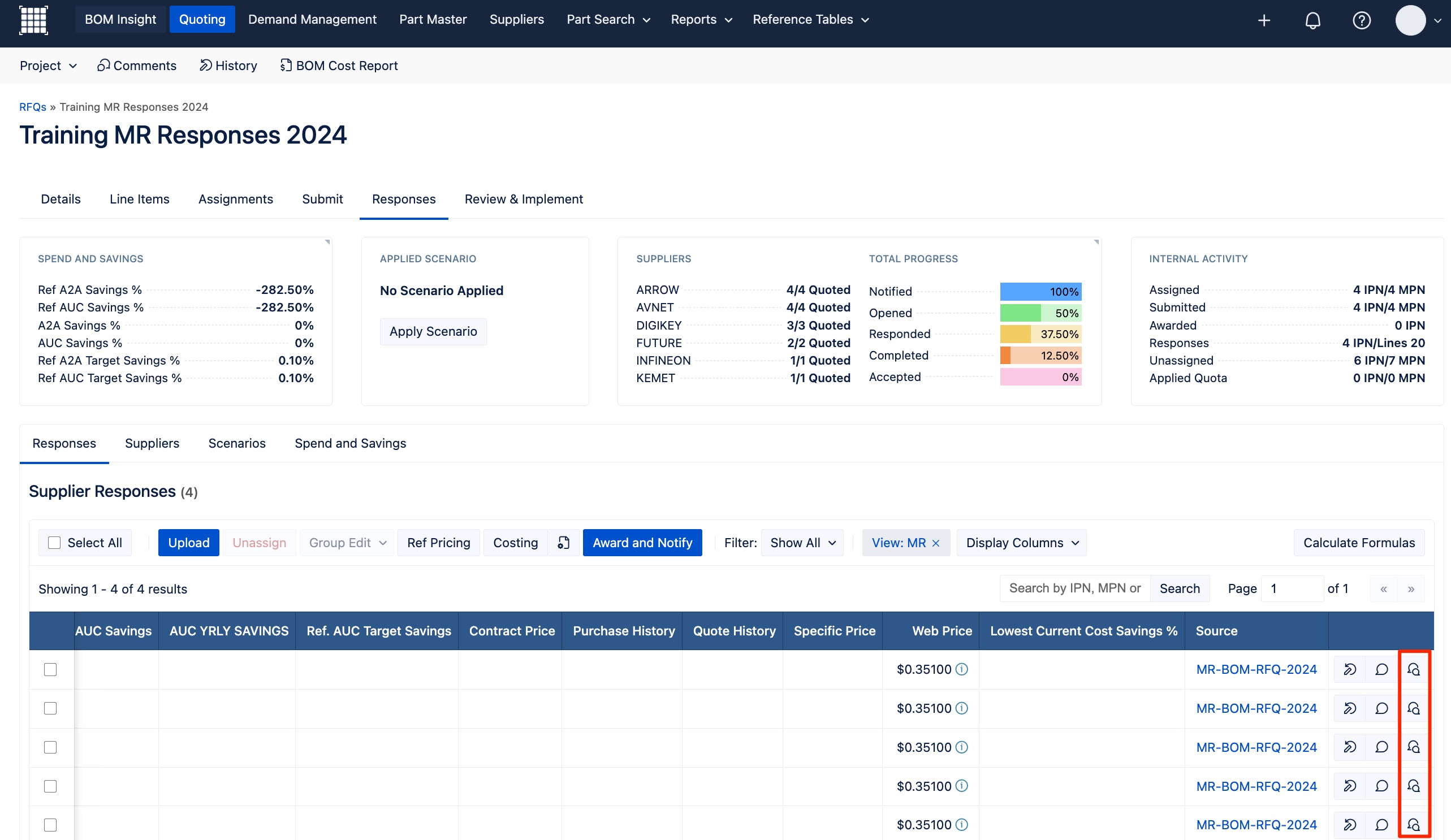1451x840 pixels.
Task: Open BOM Cost Report
Action: point(339,66)
